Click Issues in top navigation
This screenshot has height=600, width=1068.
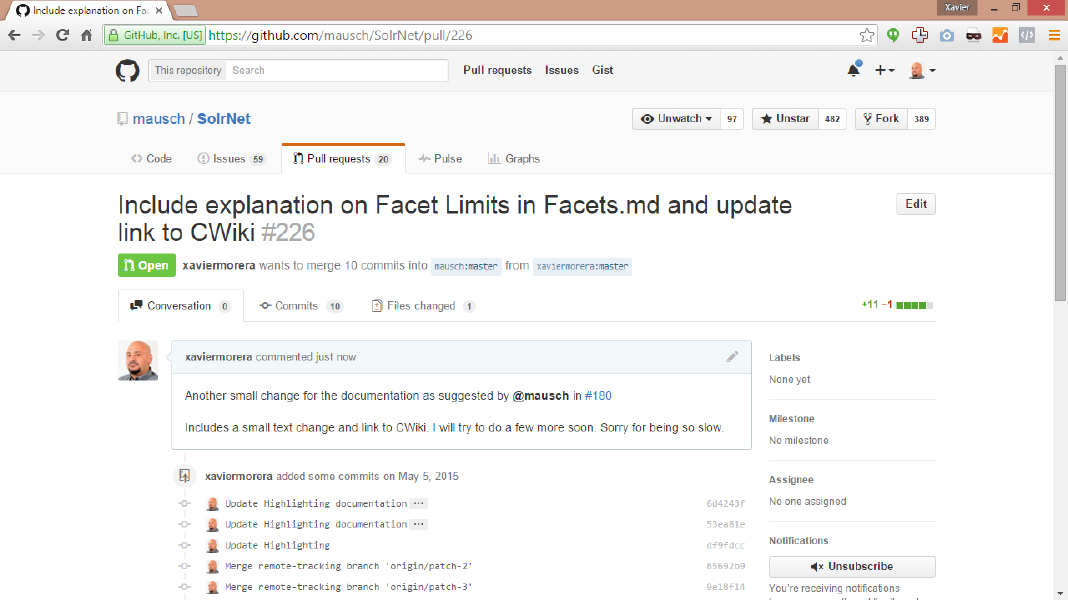(561, 70)
